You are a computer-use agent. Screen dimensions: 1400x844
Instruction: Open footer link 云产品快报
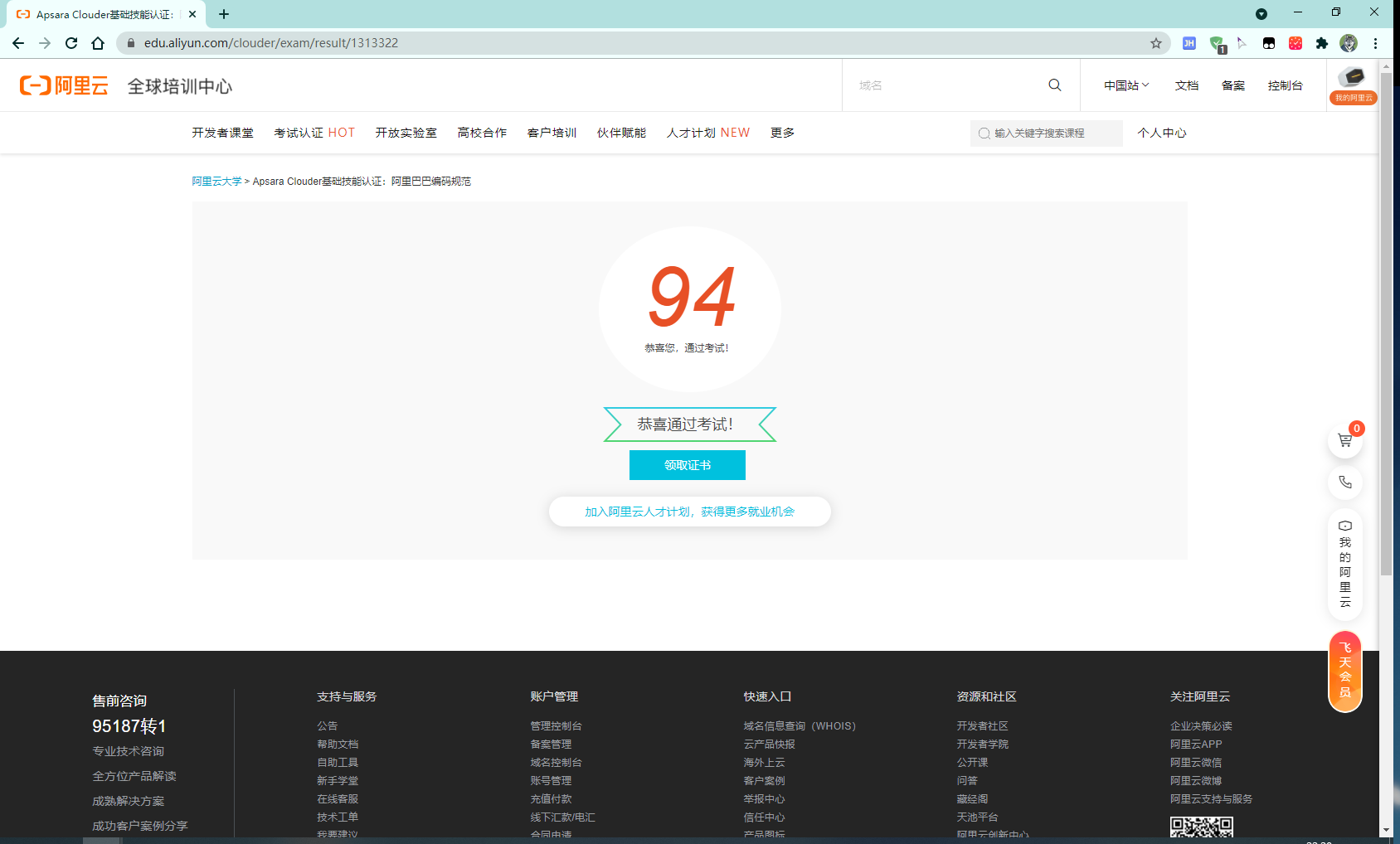(x=770, y=745)
